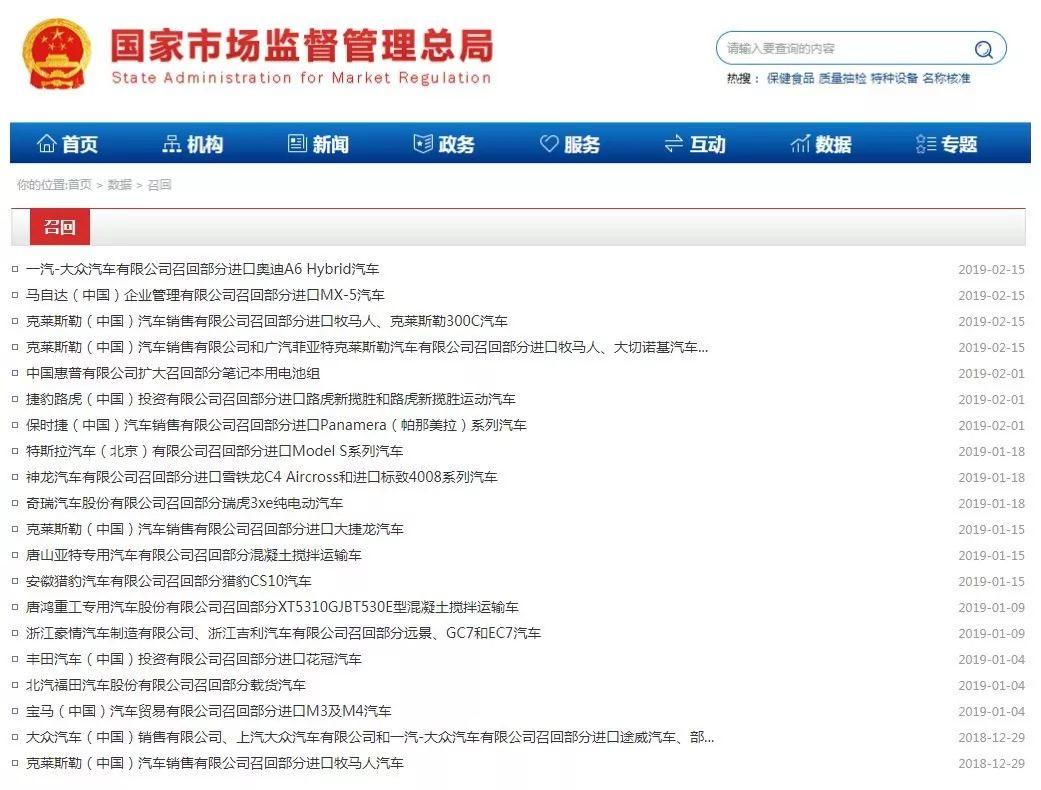This screenshot has height=790, width=1041.
Task: Select hot search term 名称核准
Action: (x=946, y=78)
